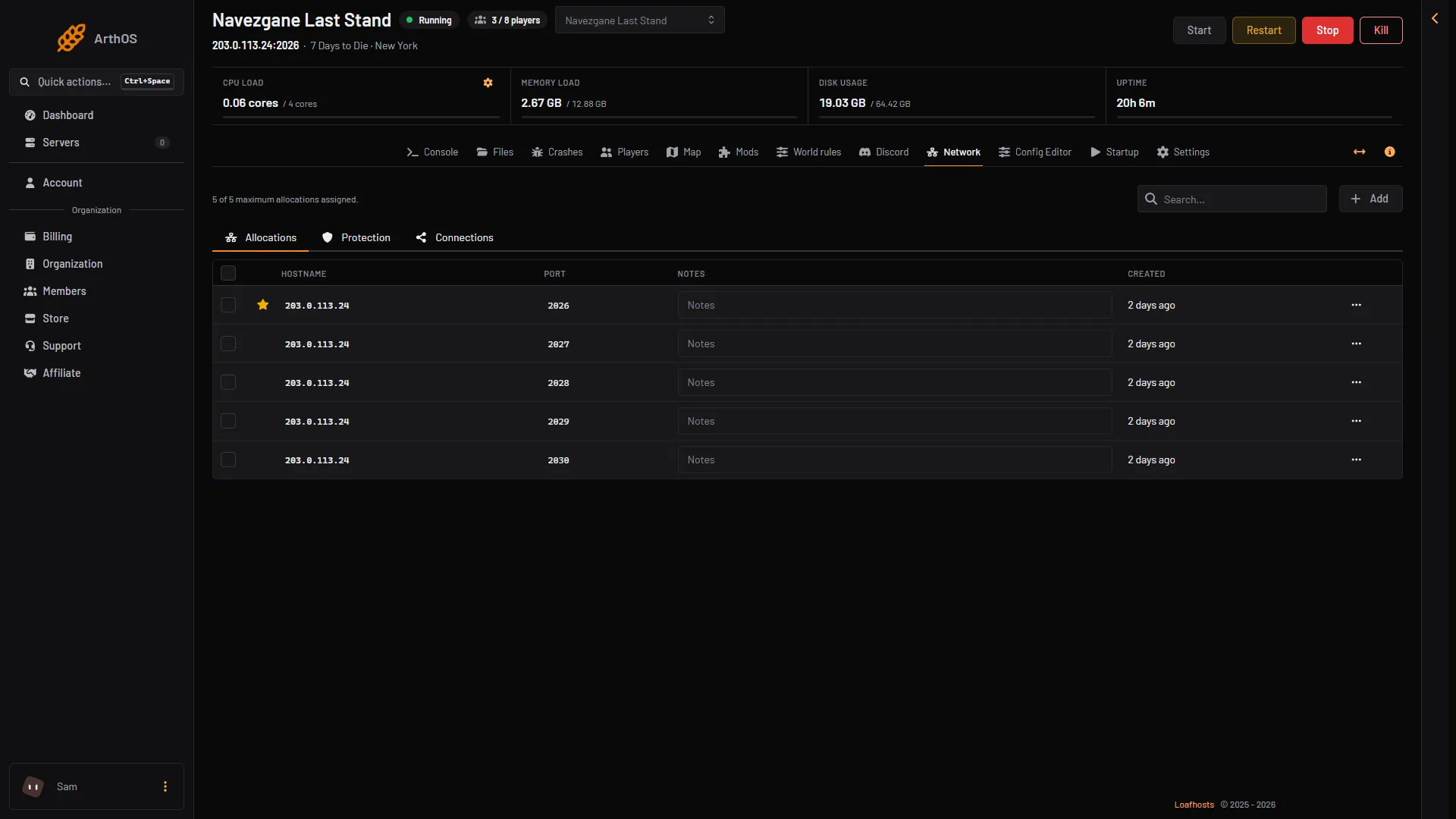Click the CPU load settings gear icon

[x=488, y=83]
